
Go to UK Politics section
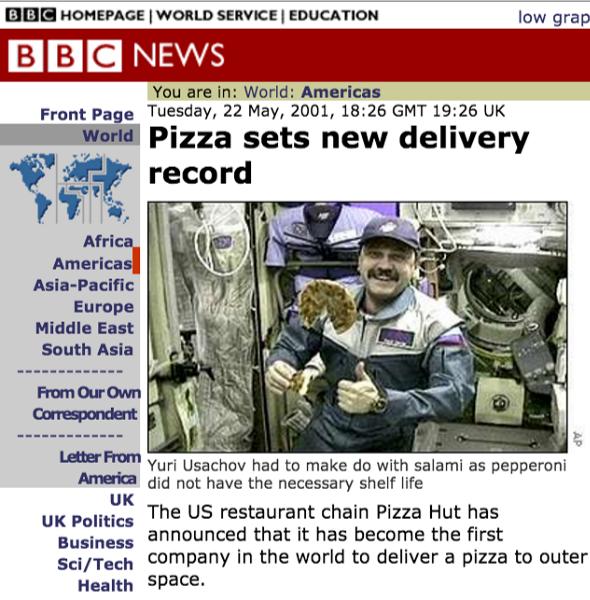(88, 521)
